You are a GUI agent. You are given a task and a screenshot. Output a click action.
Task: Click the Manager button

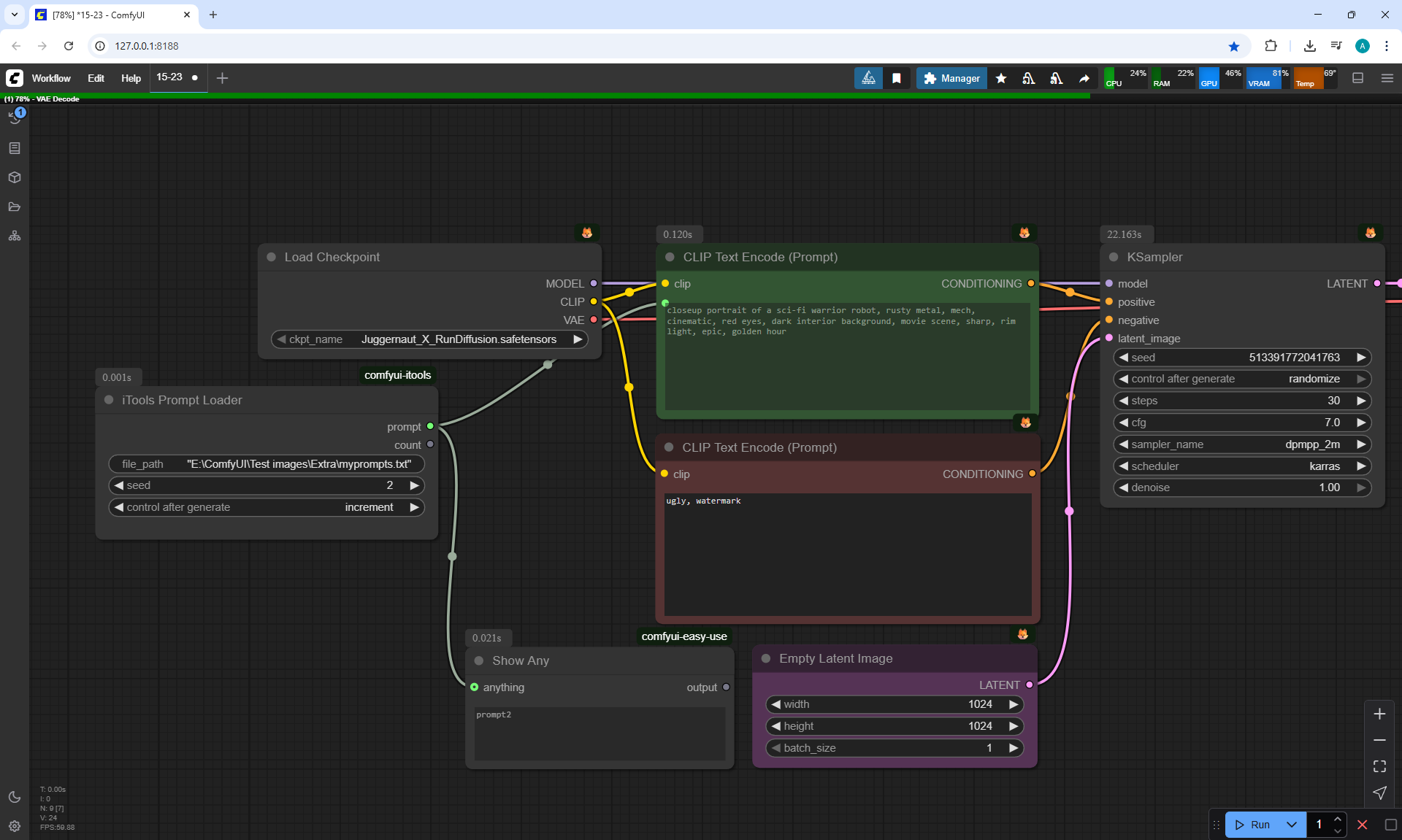951,78
